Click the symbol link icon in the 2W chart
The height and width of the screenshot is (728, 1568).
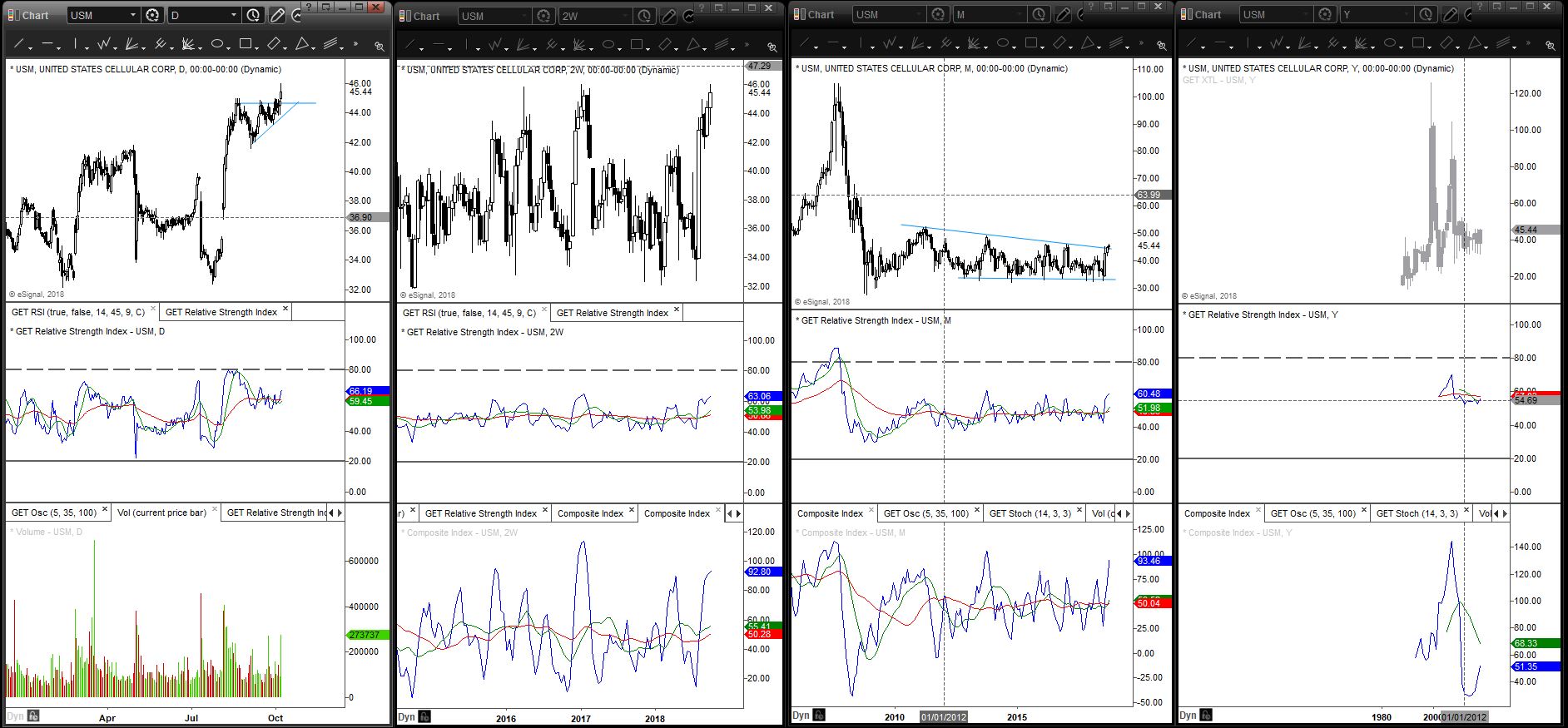pos(772,47)
